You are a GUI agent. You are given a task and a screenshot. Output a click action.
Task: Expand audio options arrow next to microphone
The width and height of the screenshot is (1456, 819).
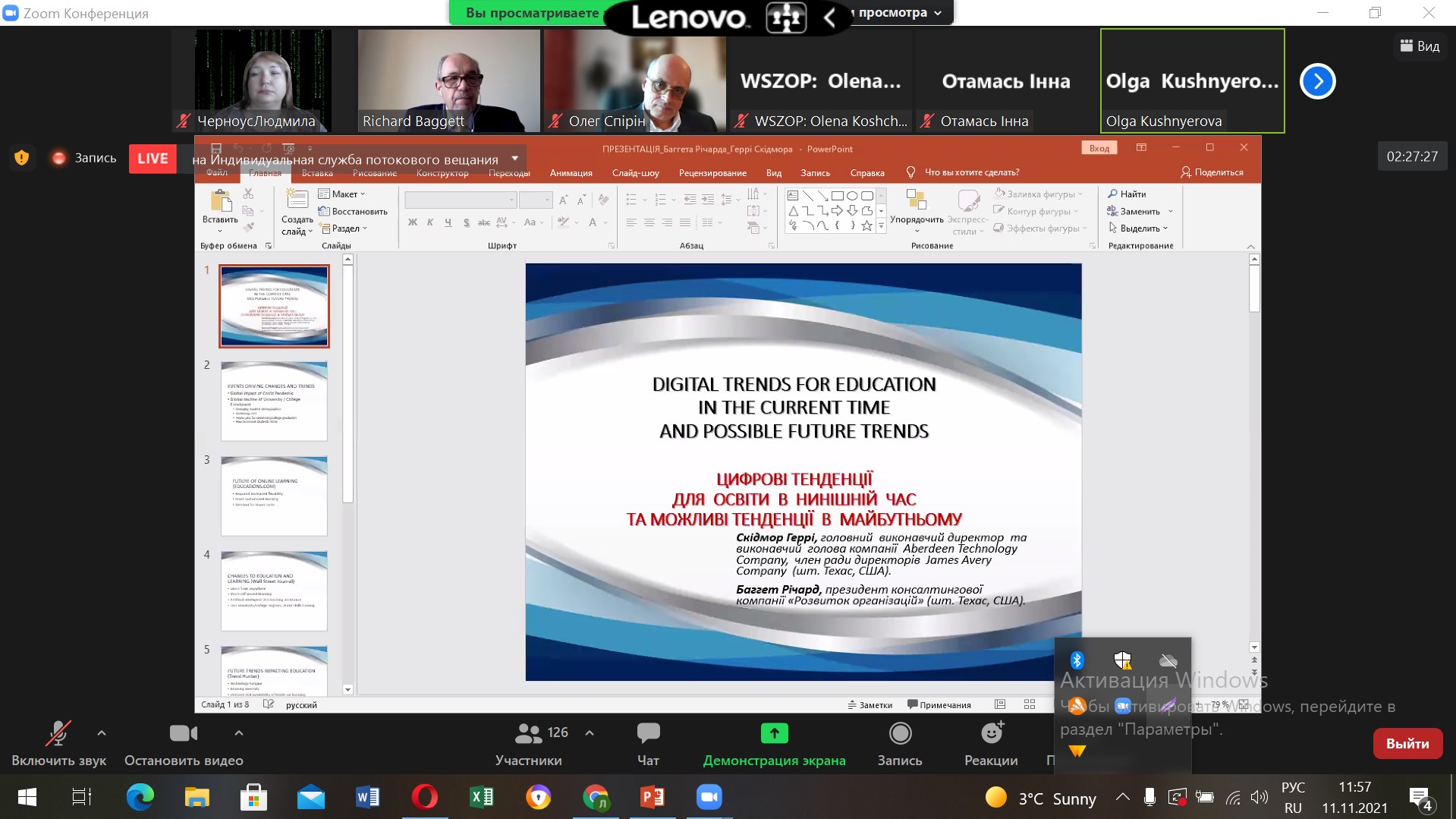tap(102, 733)
